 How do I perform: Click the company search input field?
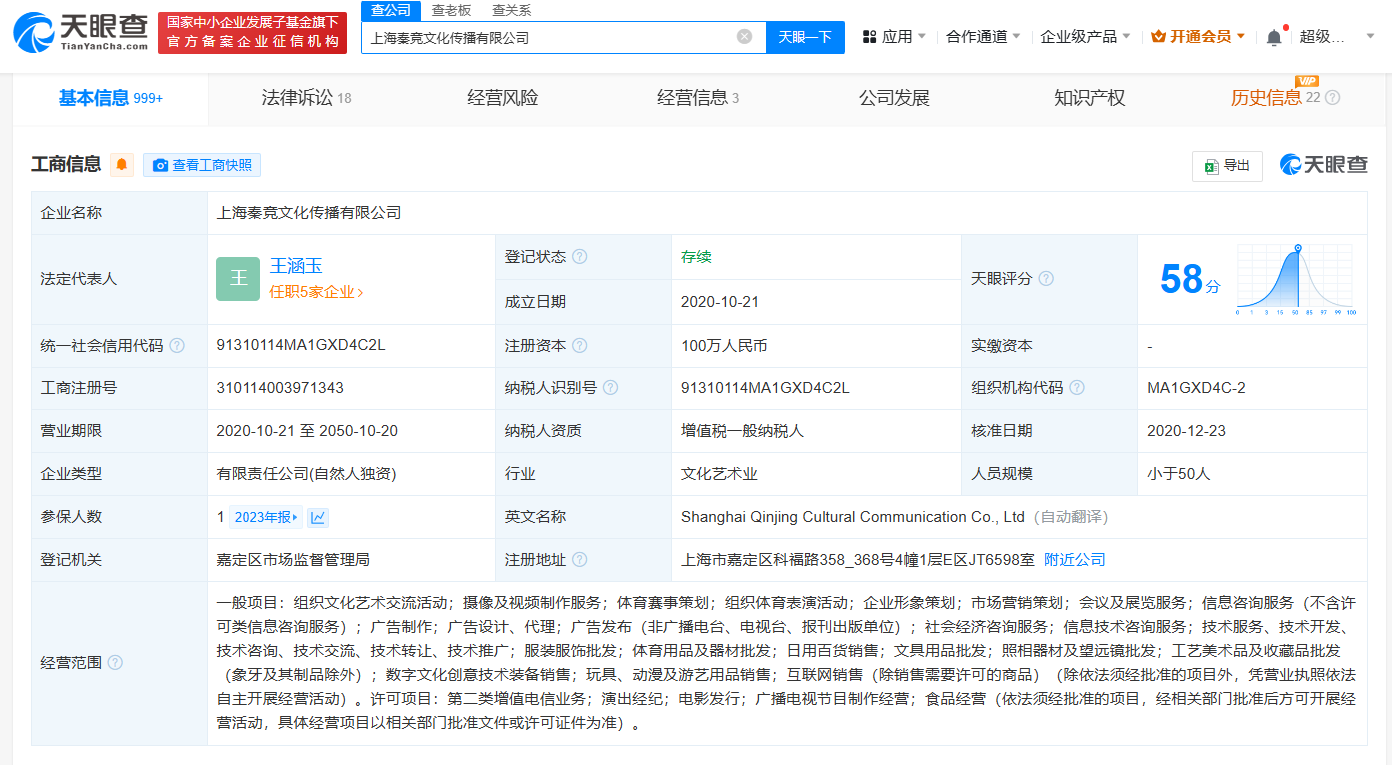tap(550, 35)
